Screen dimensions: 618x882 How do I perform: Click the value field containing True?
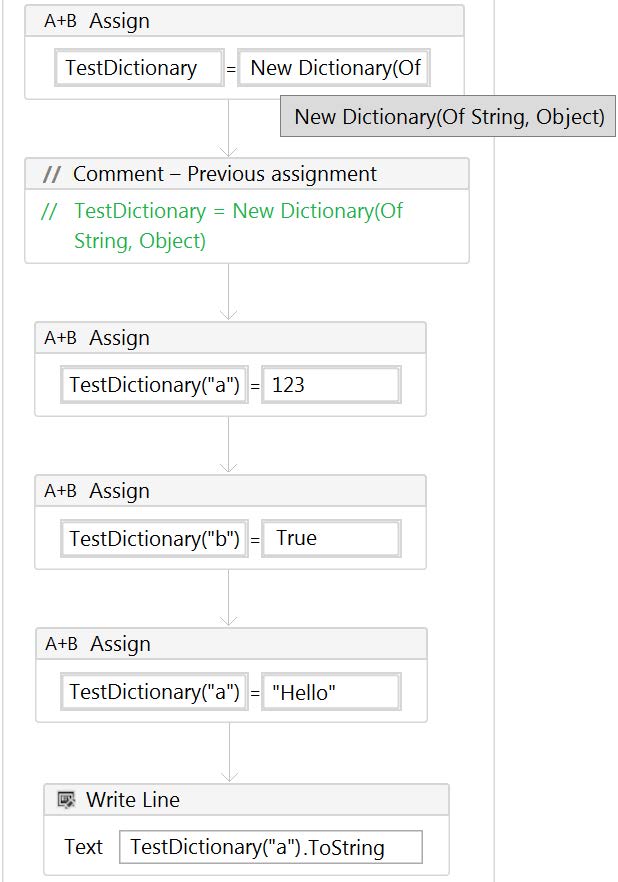click(x=332, y=539)
